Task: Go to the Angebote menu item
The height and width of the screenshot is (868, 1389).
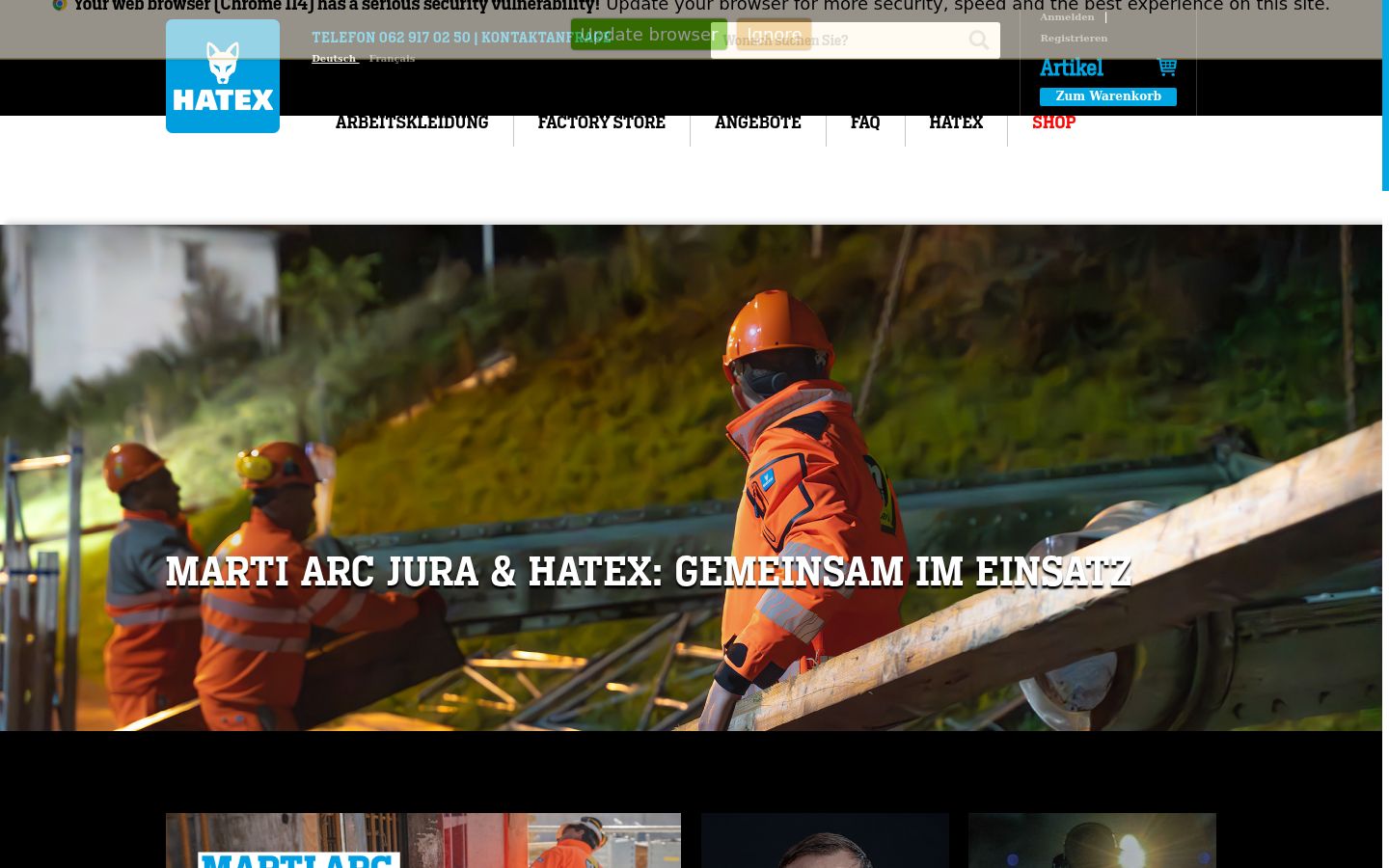Action: tap(758, 122)
